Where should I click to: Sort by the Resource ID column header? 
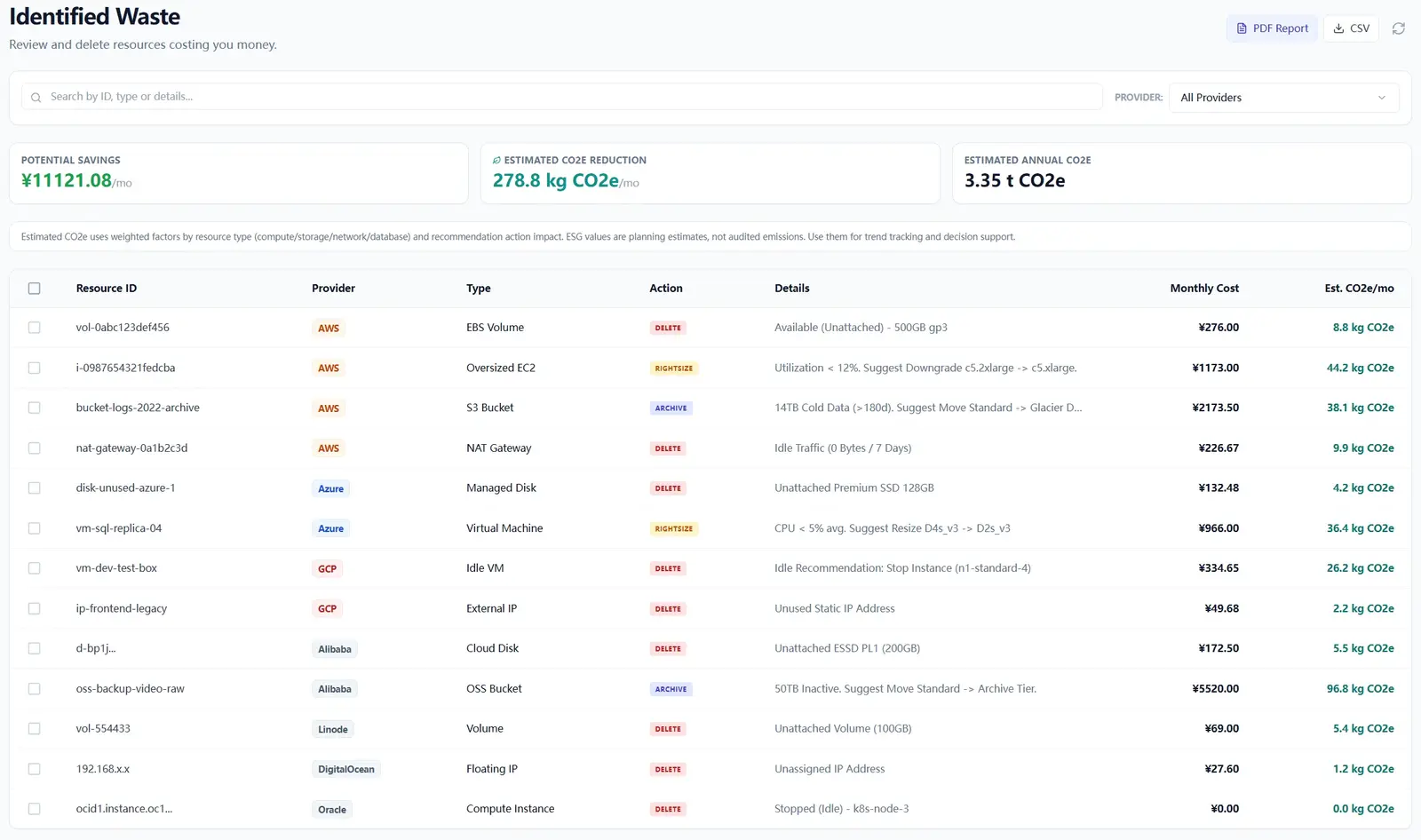point(107,289)
